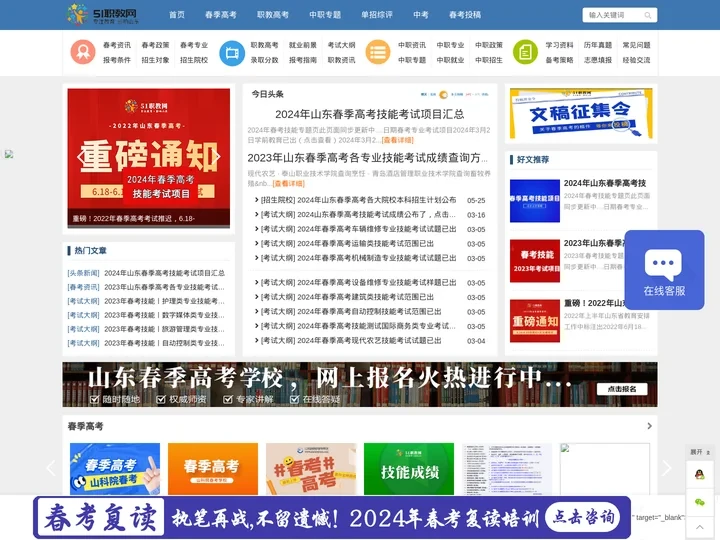Screen dimensions: 720x540
Task: Open the 单招综评 nav menu
Action: (377, 15)
